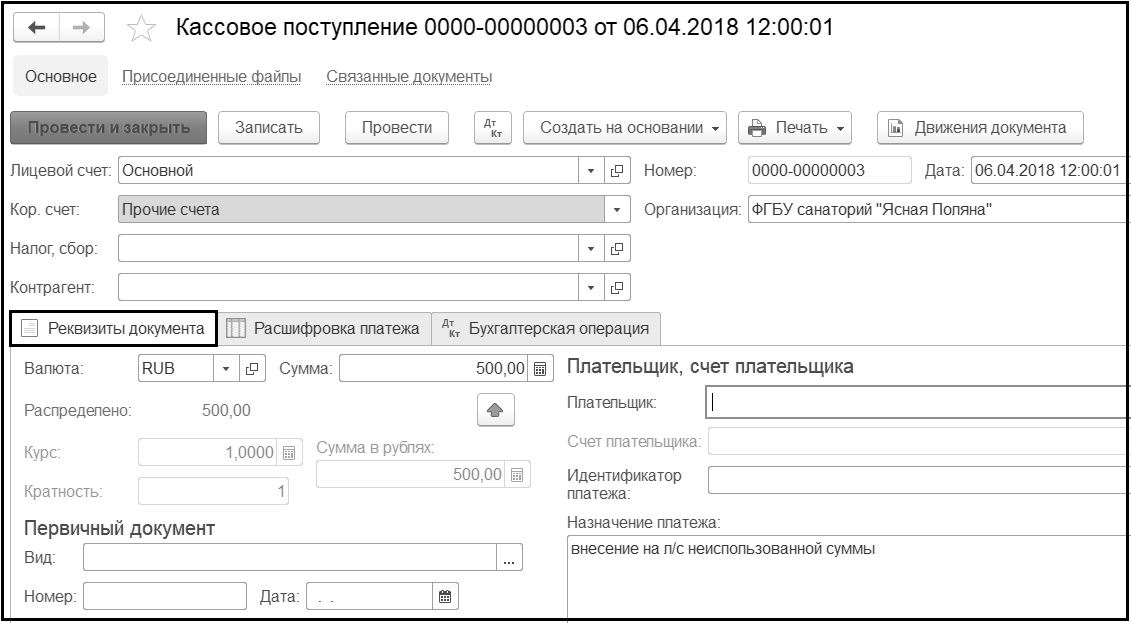This screenshot has width=1131, height=623.
Task: Click the up arrow distribution button
Action: click(496, 410)
